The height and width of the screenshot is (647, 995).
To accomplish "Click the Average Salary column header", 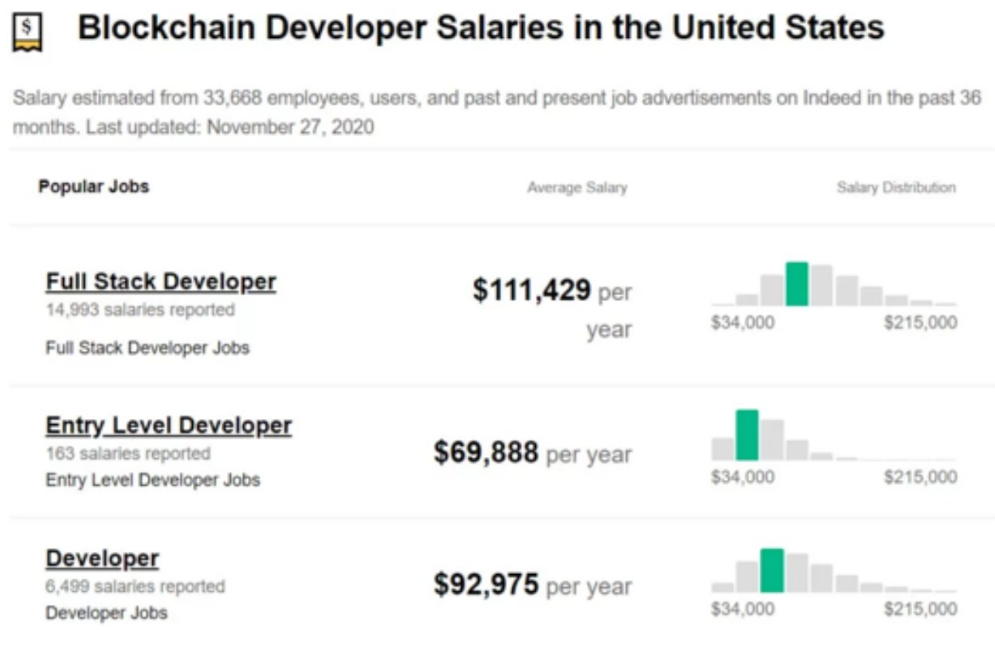I will click(x=577, y=187).
